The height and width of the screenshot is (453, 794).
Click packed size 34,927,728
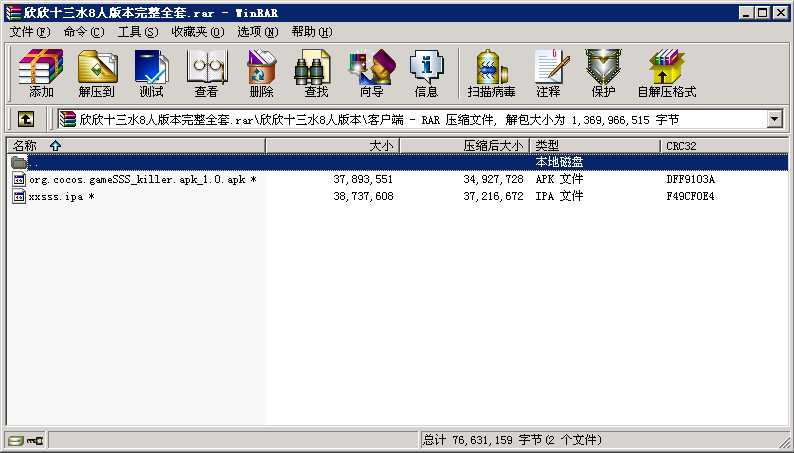493,179
